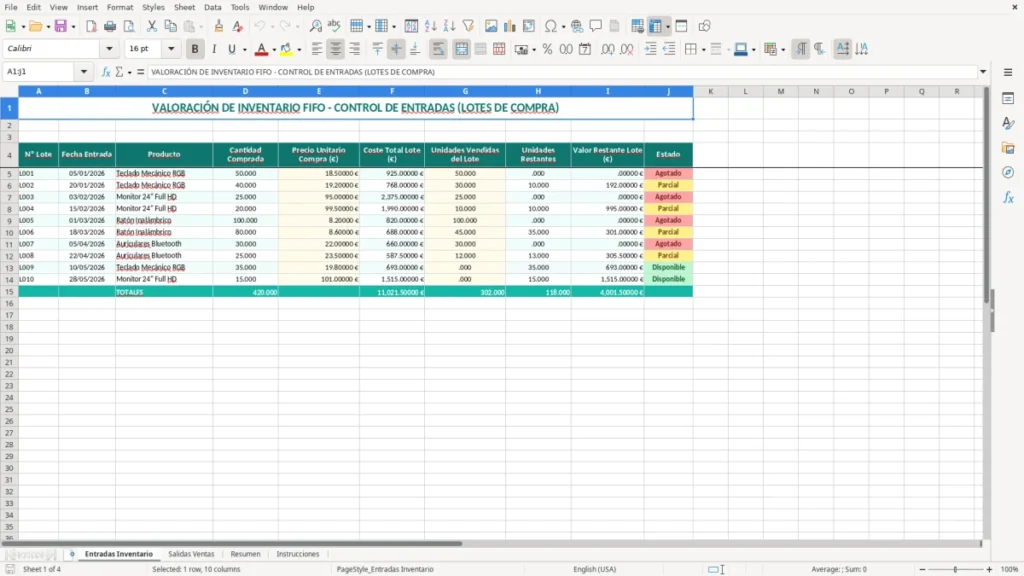Open Print Preview icon
This screenshot has height=576, width=1024.
point(129,26)
